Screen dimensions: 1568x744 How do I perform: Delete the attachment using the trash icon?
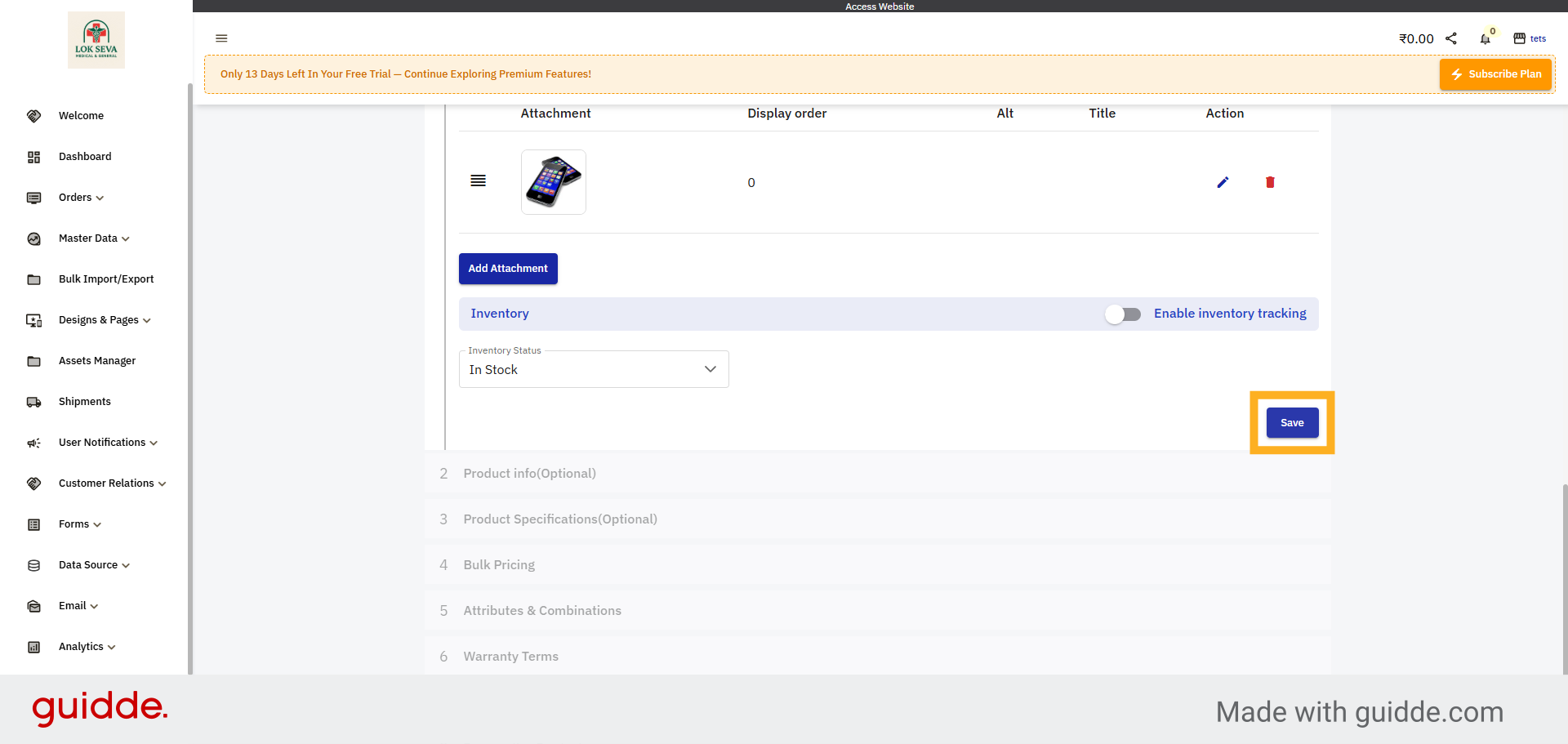[1270, 182]
